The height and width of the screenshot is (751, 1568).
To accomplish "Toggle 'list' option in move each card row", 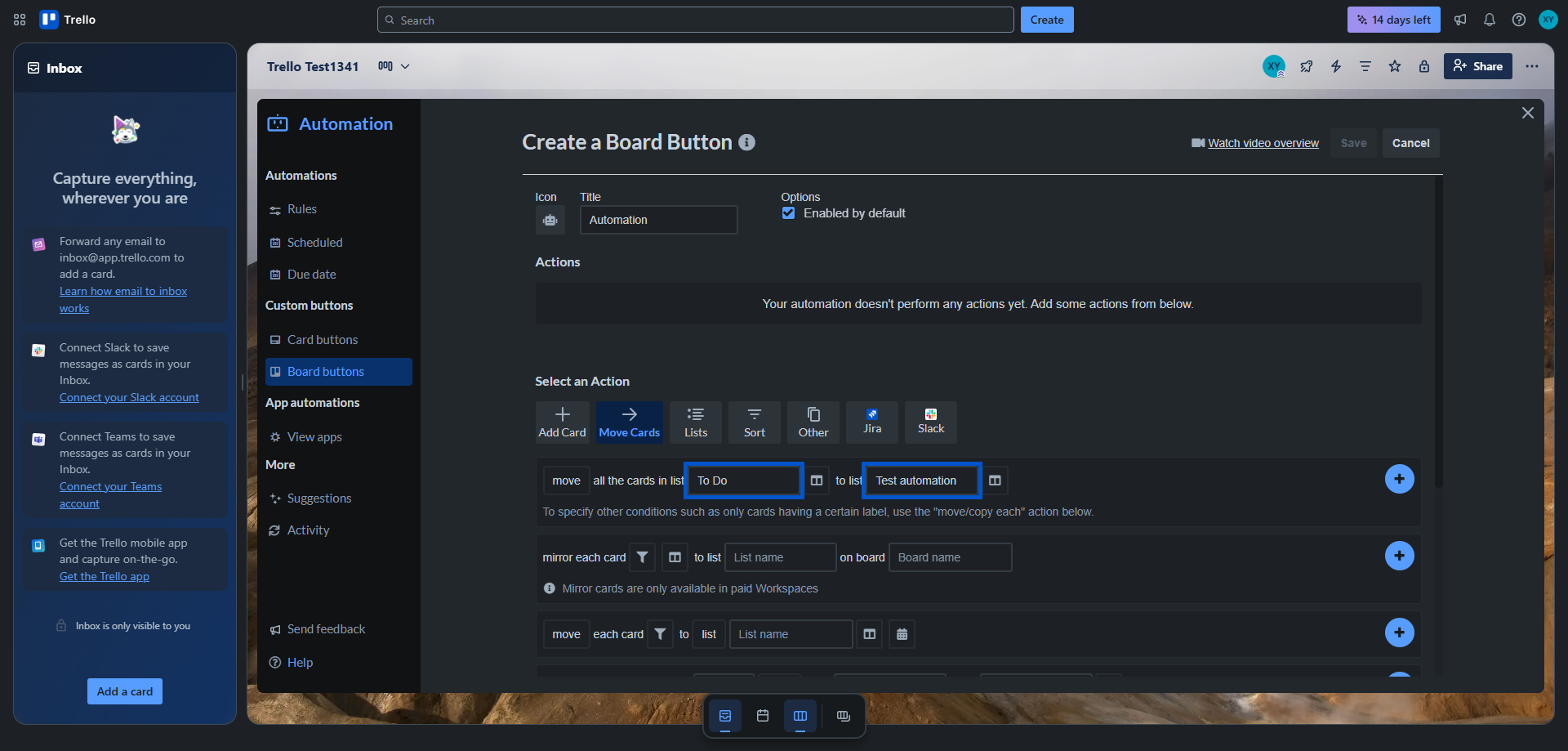I will point(709,634).
